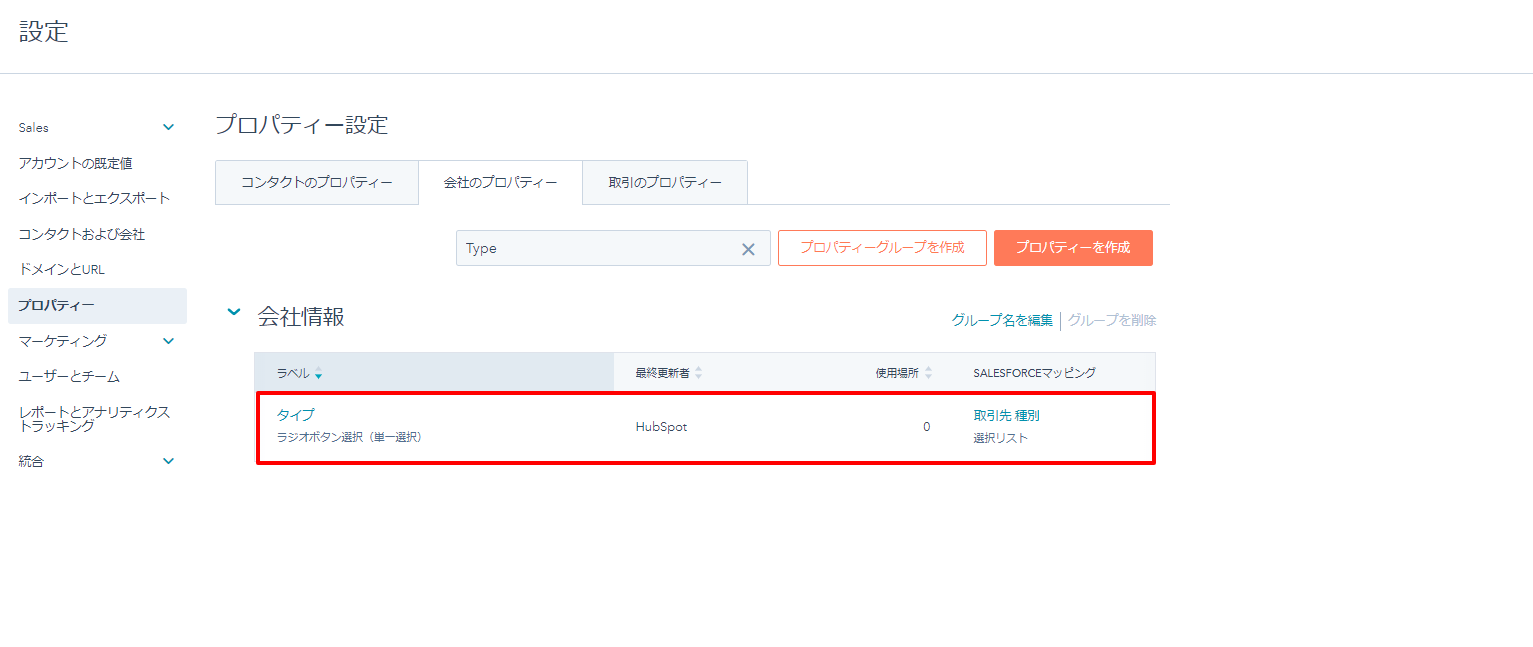The image size is (1533, 647).
Task: Open the タイプ property link
Action: 295,415
